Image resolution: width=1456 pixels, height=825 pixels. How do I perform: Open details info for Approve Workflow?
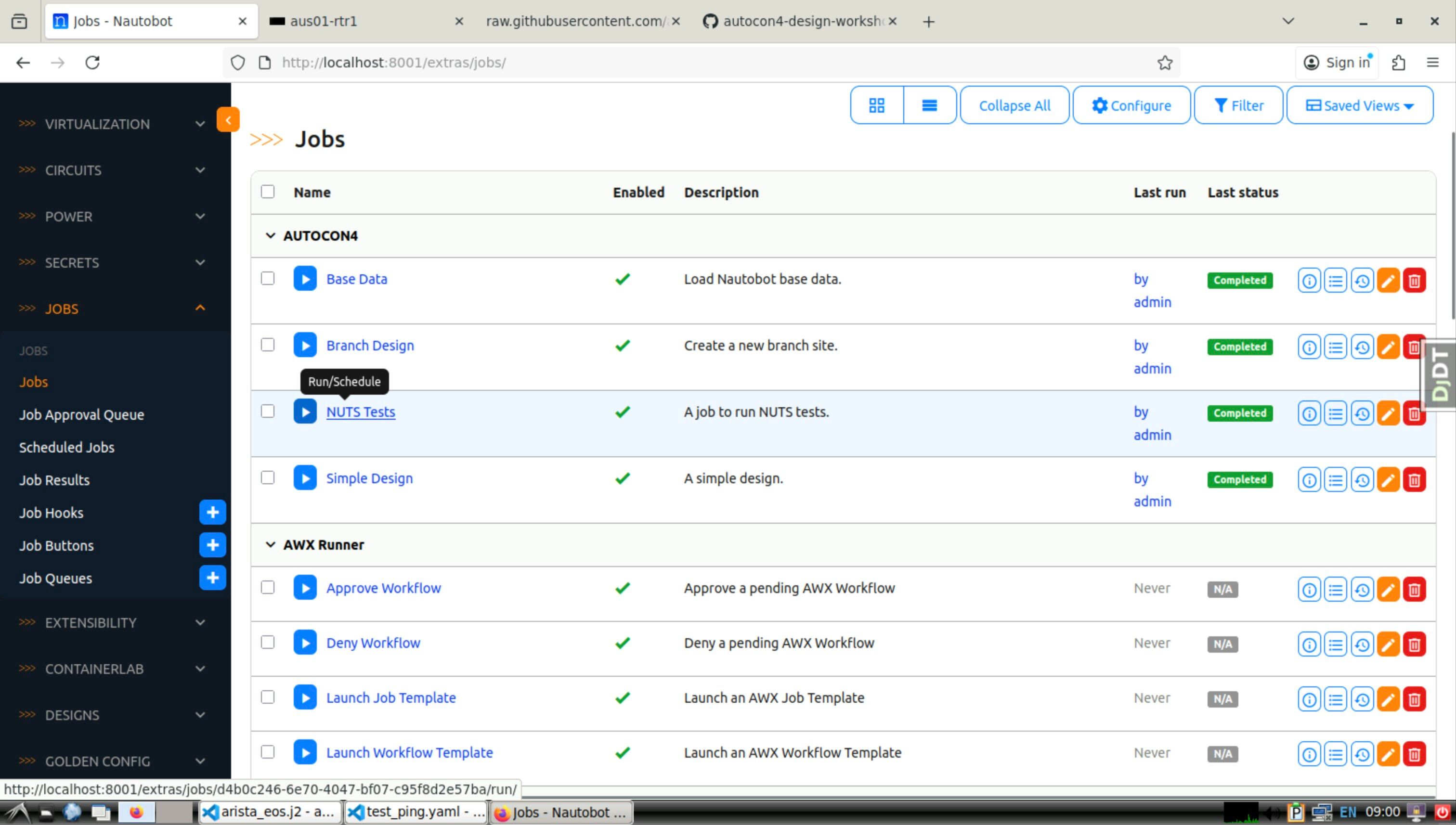1309,589
